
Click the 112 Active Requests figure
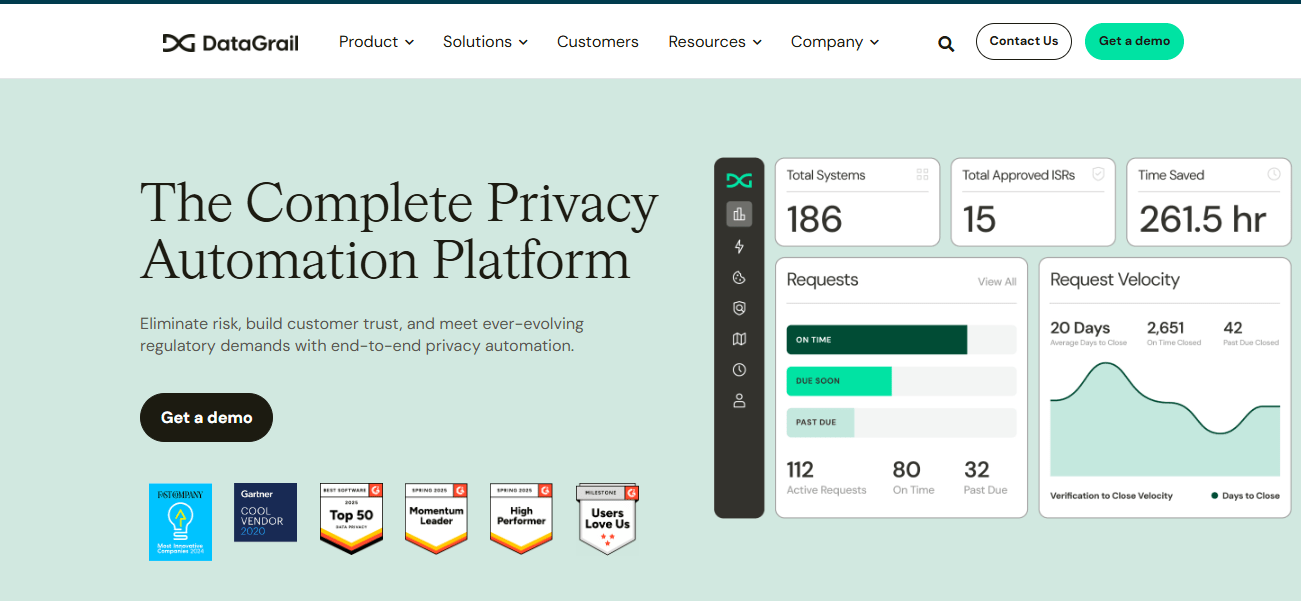(800, 470)
